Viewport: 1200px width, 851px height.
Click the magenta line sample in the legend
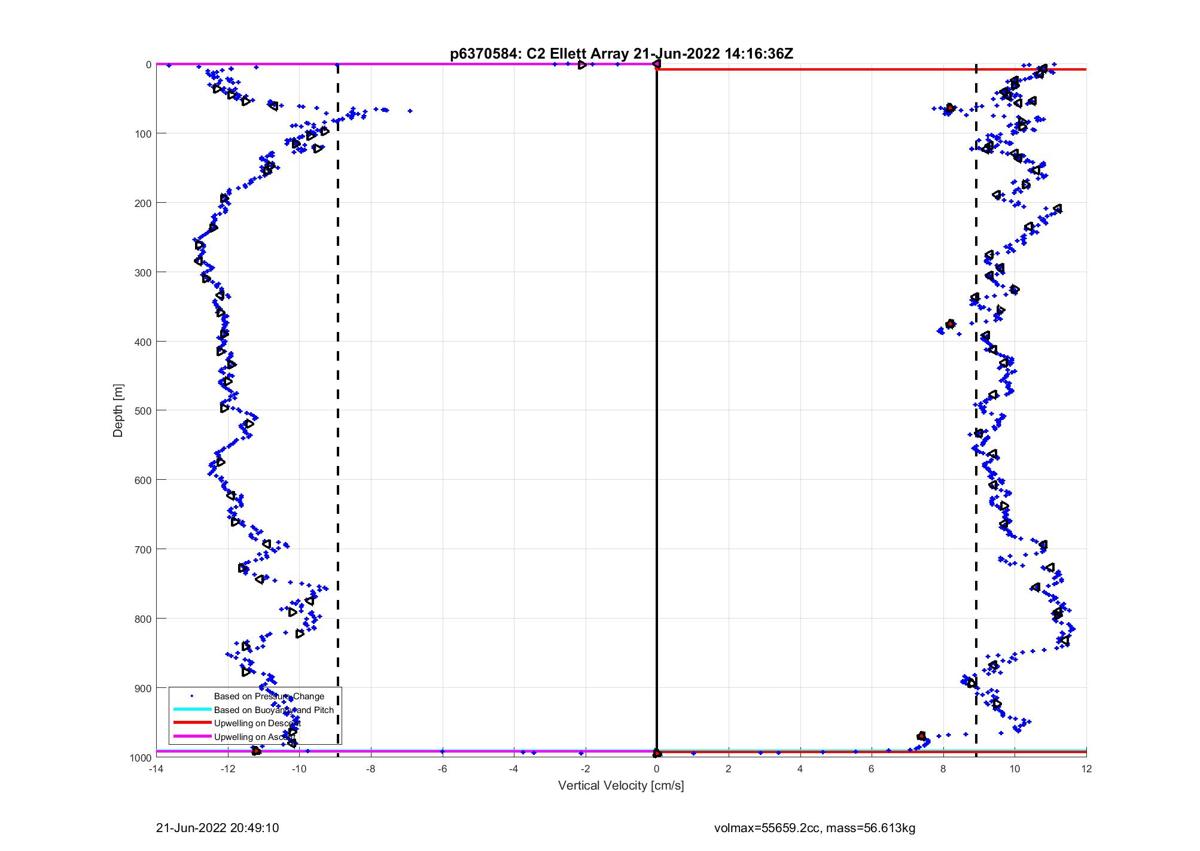point(191,737)
